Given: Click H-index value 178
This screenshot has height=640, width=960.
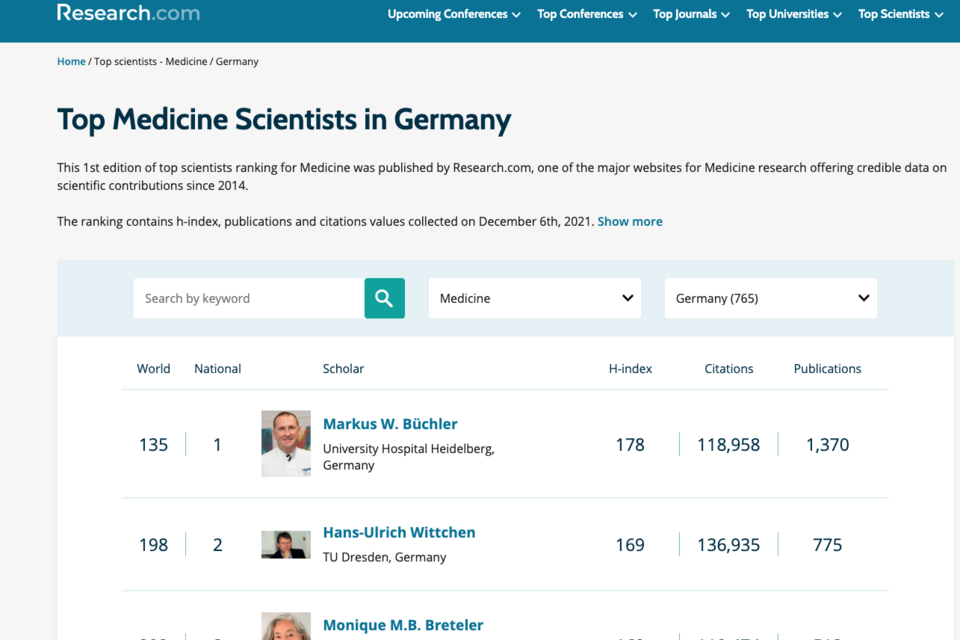Looking at the screenshot, I should click(x=630, y=445).
